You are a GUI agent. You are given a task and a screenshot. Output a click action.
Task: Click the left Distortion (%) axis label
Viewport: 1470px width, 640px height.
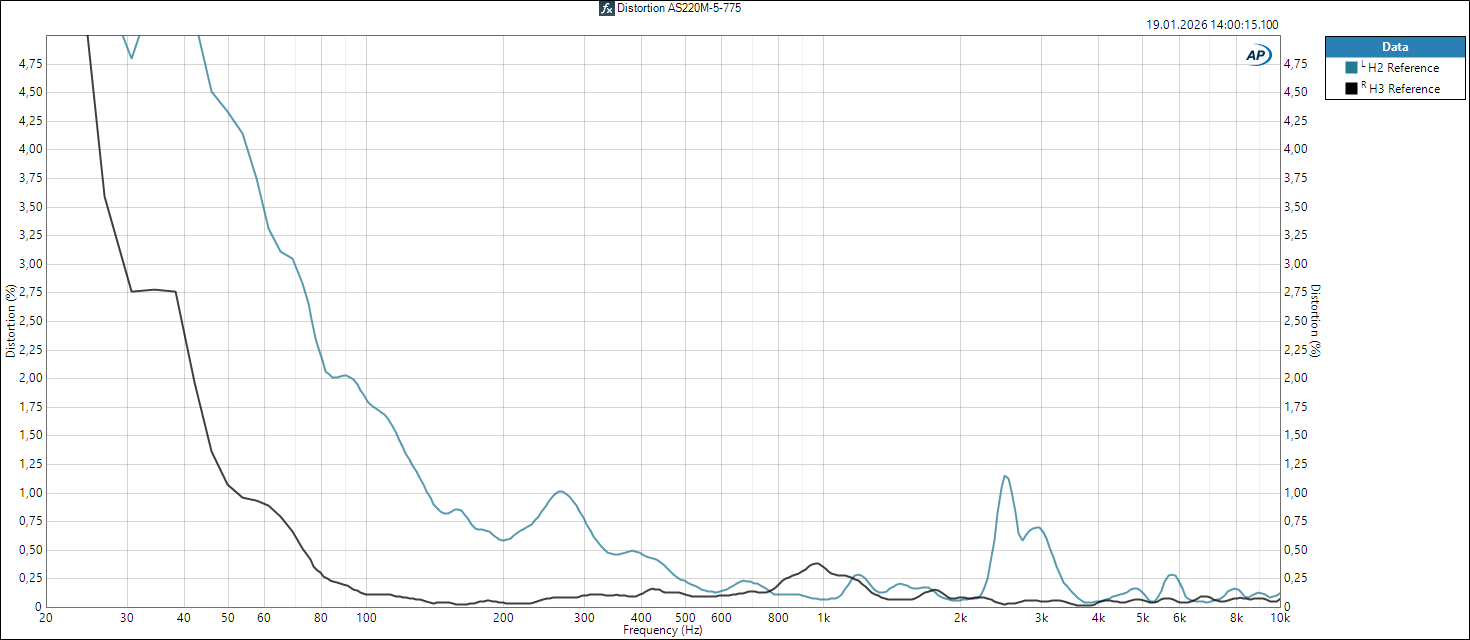(11, 321)
